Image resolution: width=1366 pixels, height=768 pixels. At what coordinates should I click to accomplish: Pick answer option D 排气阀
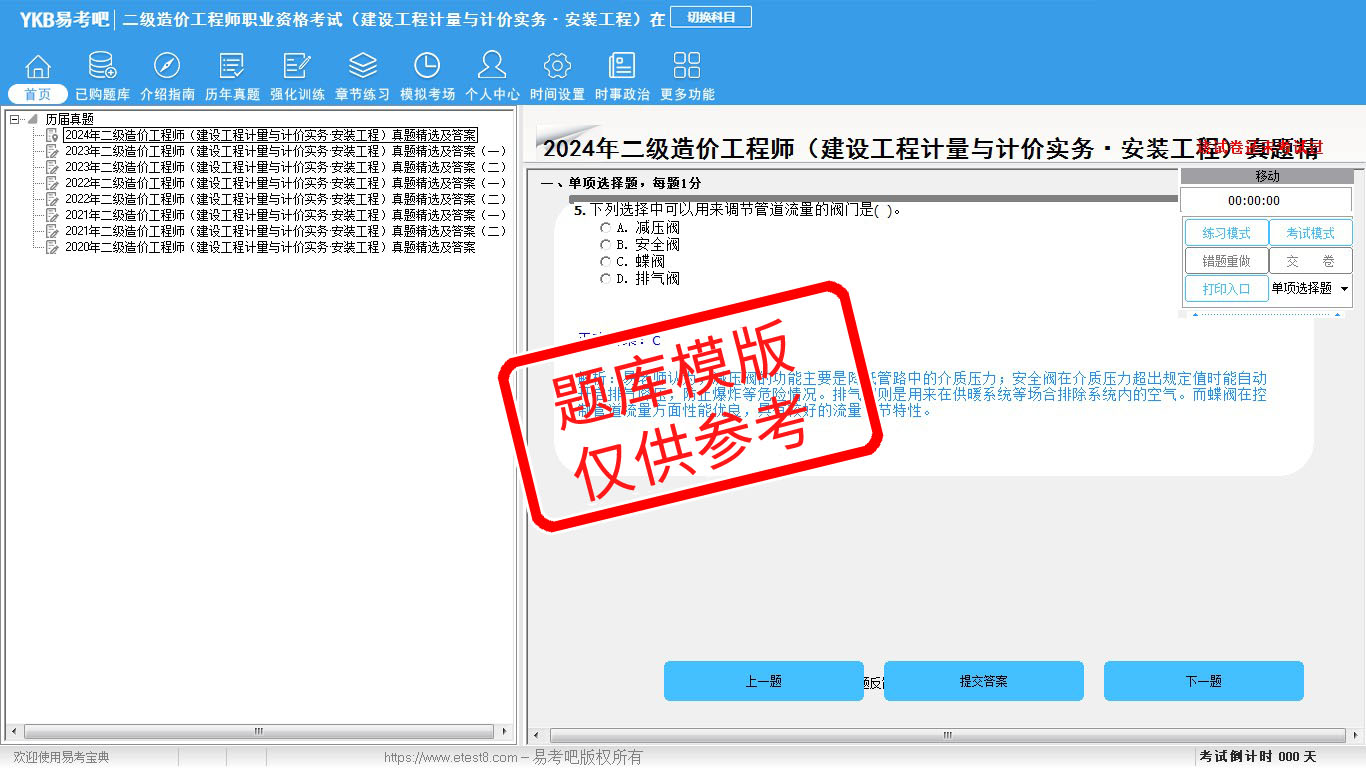pos(606,279)
